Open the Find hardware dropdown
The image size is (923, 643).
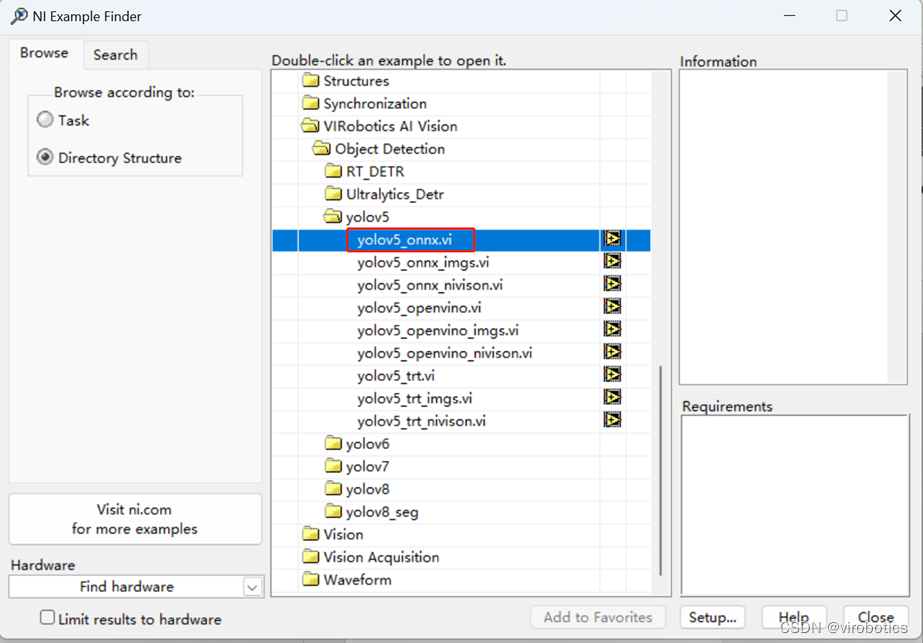pos(253,587)
